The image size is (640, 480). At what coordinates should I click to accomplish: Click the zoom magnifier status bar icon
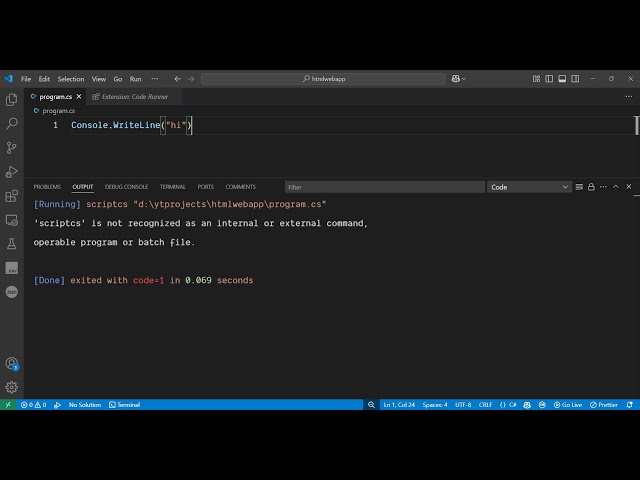[371, 404]
